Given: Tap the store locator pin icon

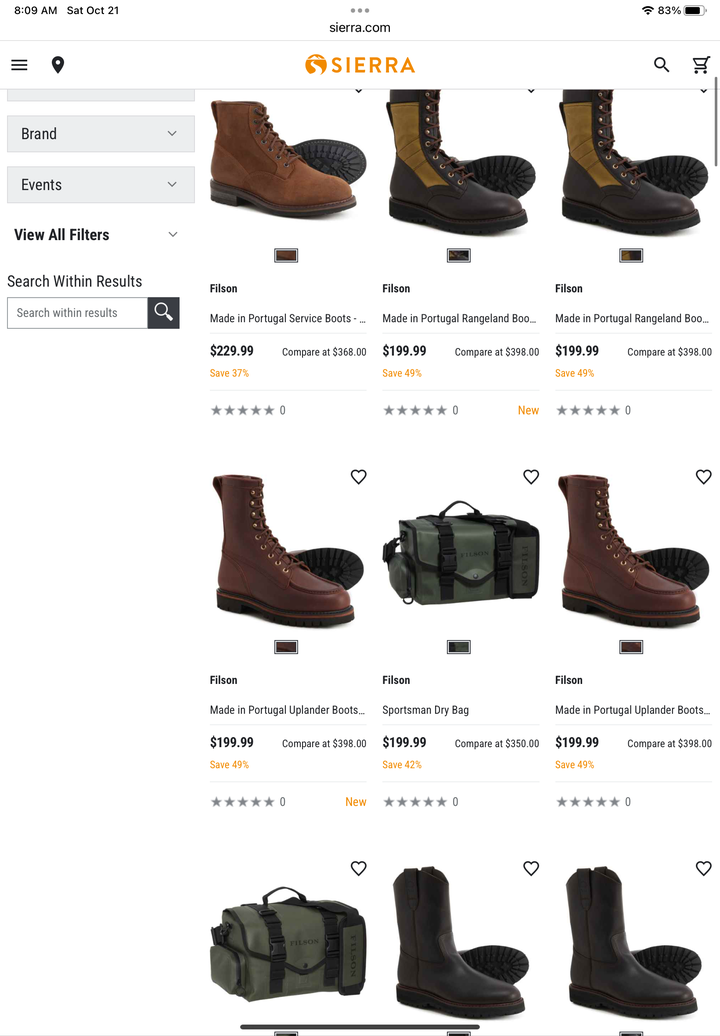Looking at the screenshot, I should (x=58, y=65).
